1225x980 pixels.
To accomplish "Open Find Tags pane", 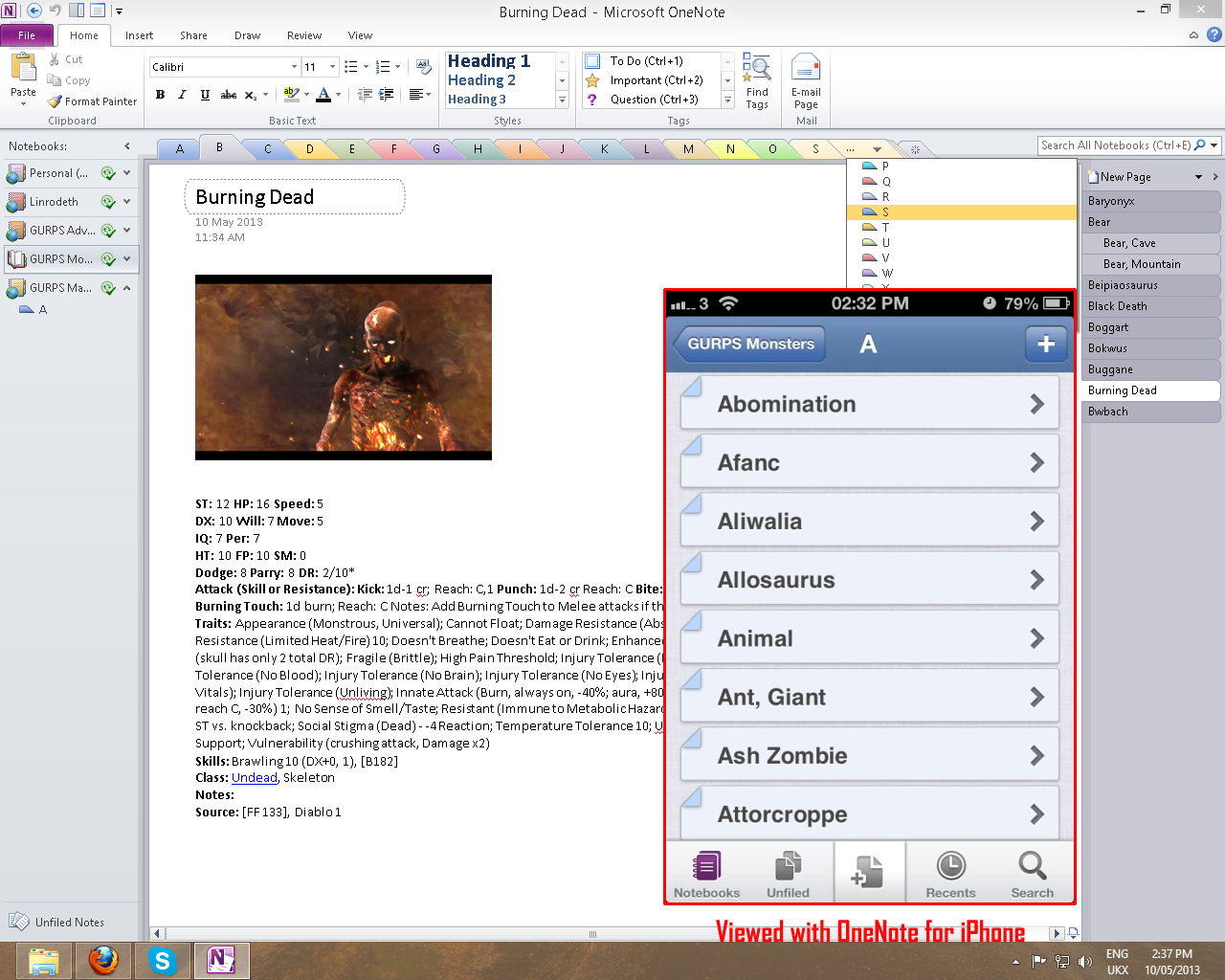I will [757, 82].
